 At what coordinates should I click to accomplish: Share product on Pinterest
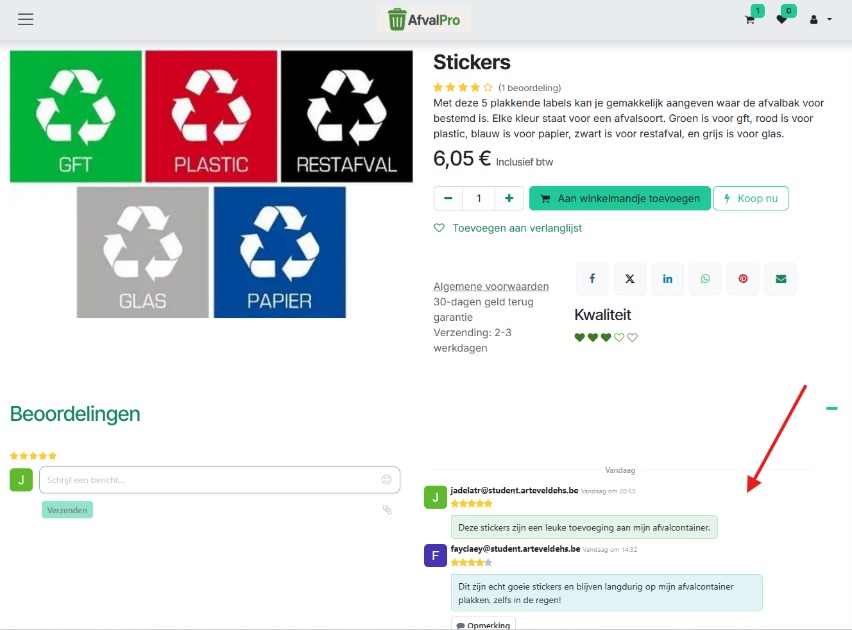tap(743, 279)
